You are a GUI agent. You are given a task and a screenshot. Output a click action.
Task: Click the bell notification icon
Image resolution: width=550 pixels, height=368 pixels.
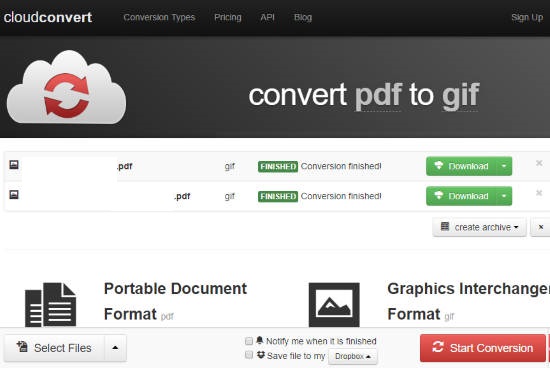[260, 340]
